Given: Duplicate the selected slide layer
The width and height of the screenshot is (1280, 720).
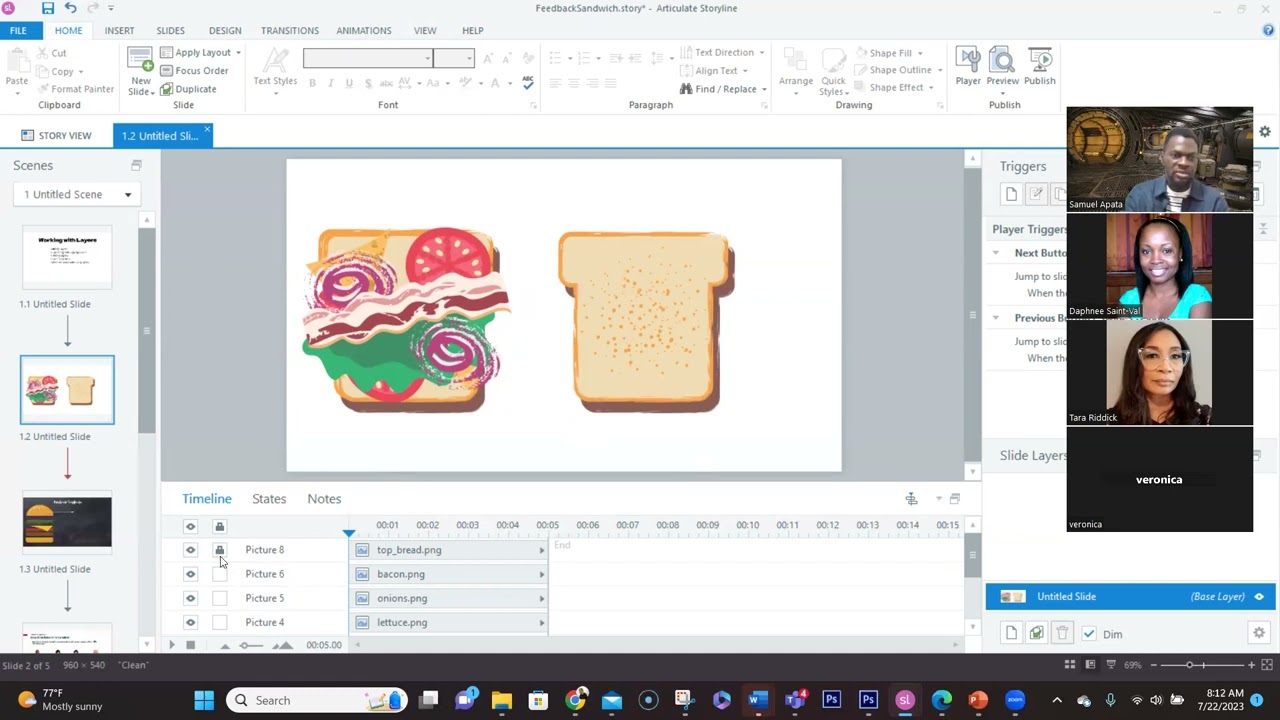Looking at the screenshot, I should (x=1037, y=633).
